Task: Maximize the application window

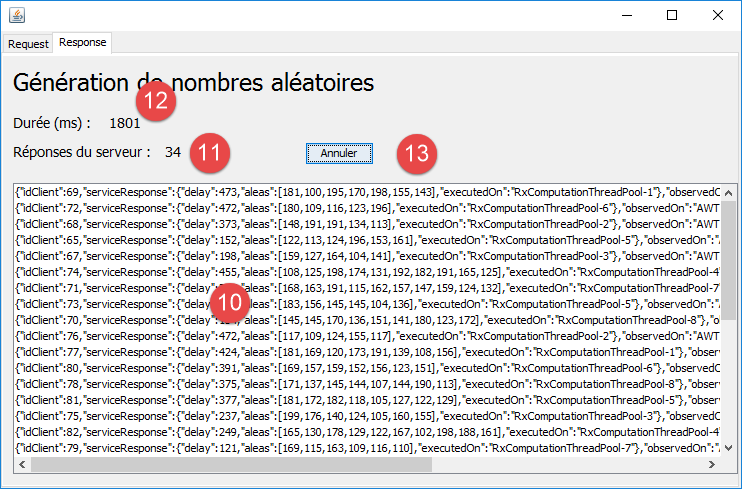Action: coord(672,15)
